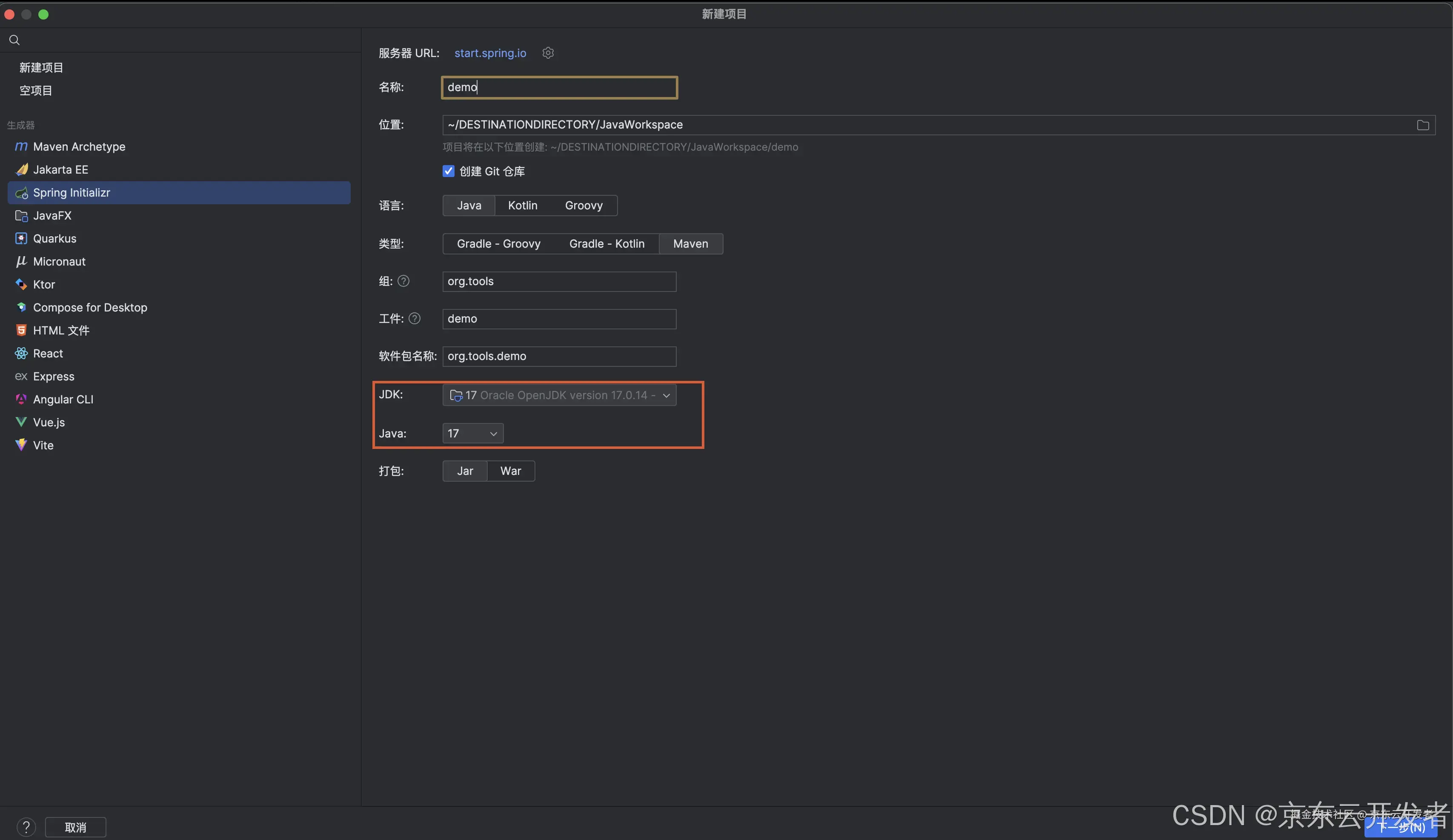Click the Vite icon
The image size is (1453, 840).
coord(21,445)
